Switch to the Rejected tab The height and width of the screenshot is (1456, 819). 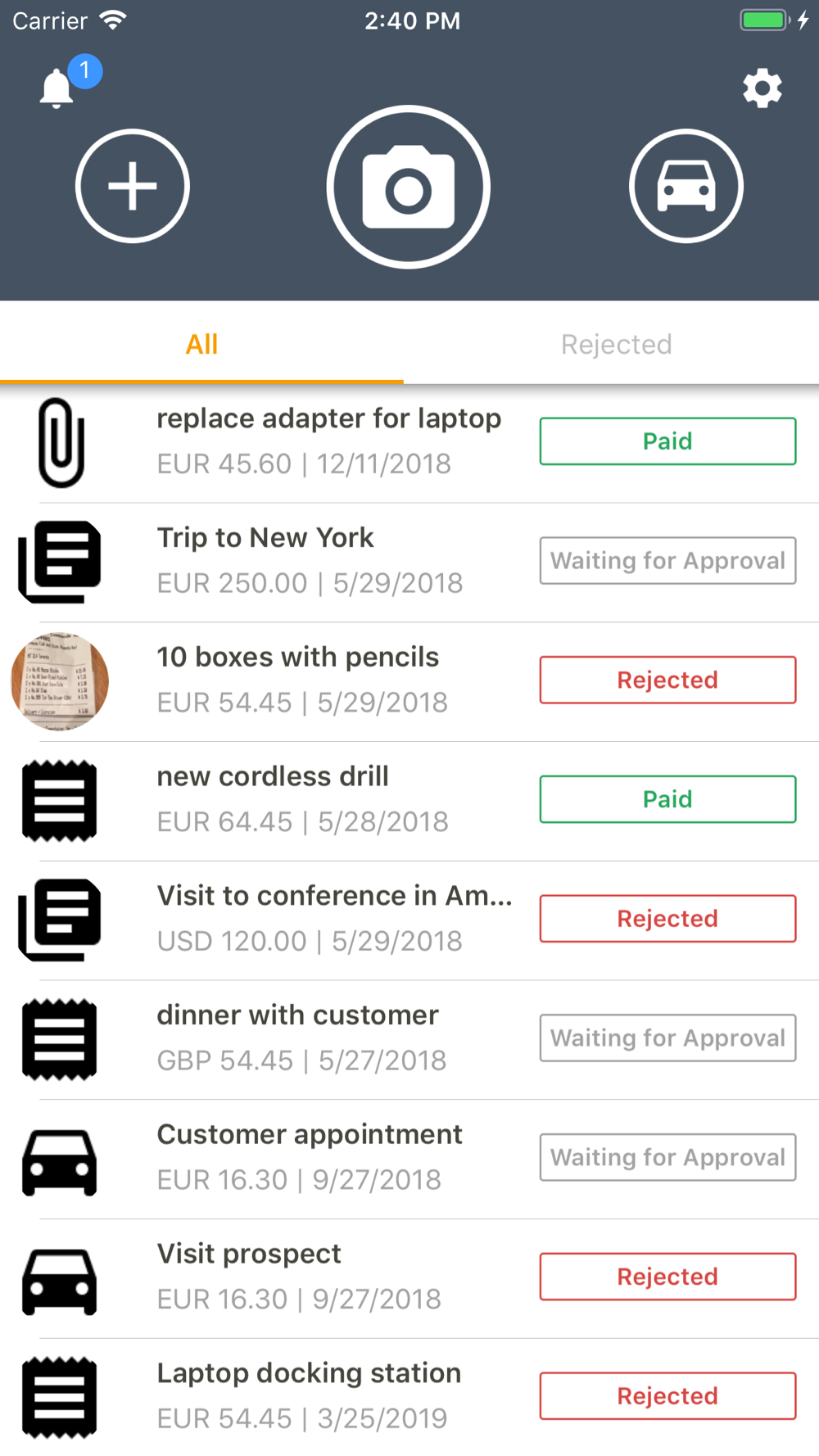click(x=616, y=344)
